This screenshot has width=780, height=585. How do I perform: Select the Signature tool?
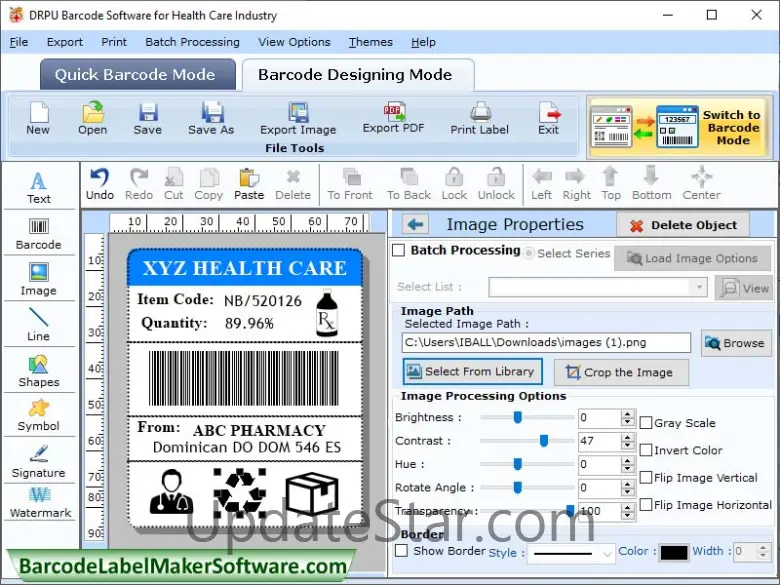coord(39,462)
